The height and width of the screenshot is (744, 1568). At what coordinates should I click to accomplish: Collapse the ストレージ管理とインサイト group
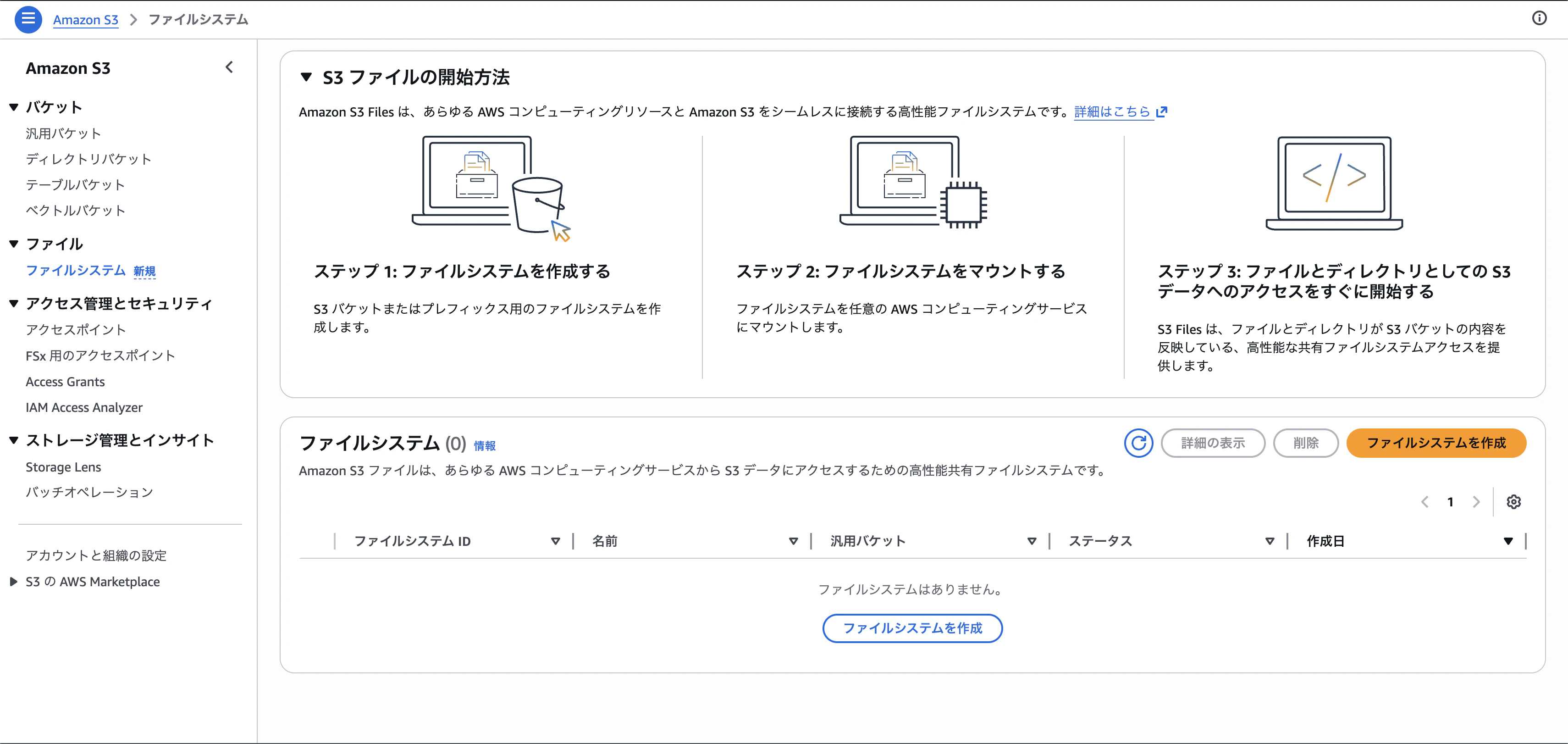[x=14, y=440]
